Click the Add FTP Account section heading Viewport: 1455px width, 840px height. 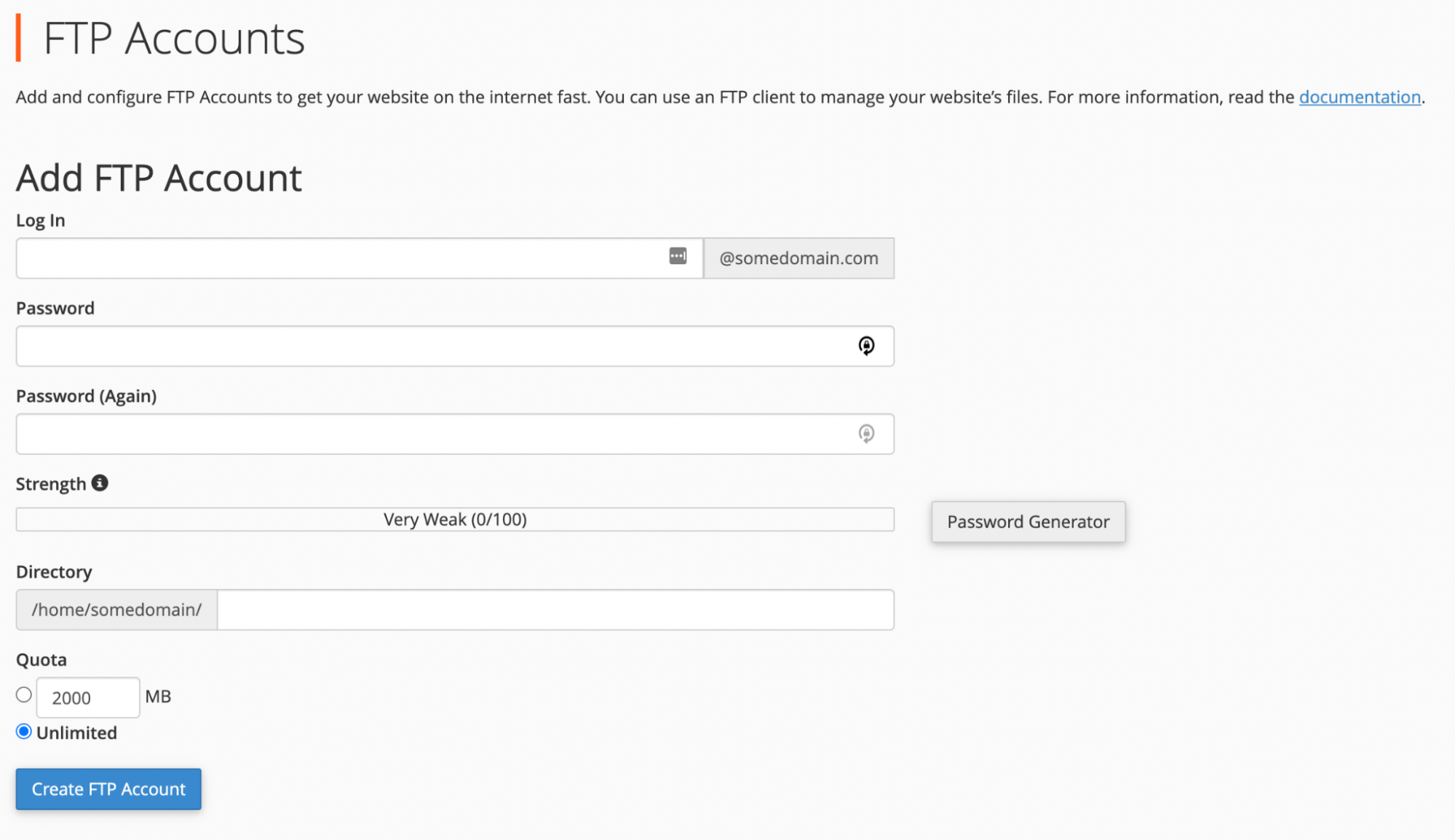pos(159,178)
